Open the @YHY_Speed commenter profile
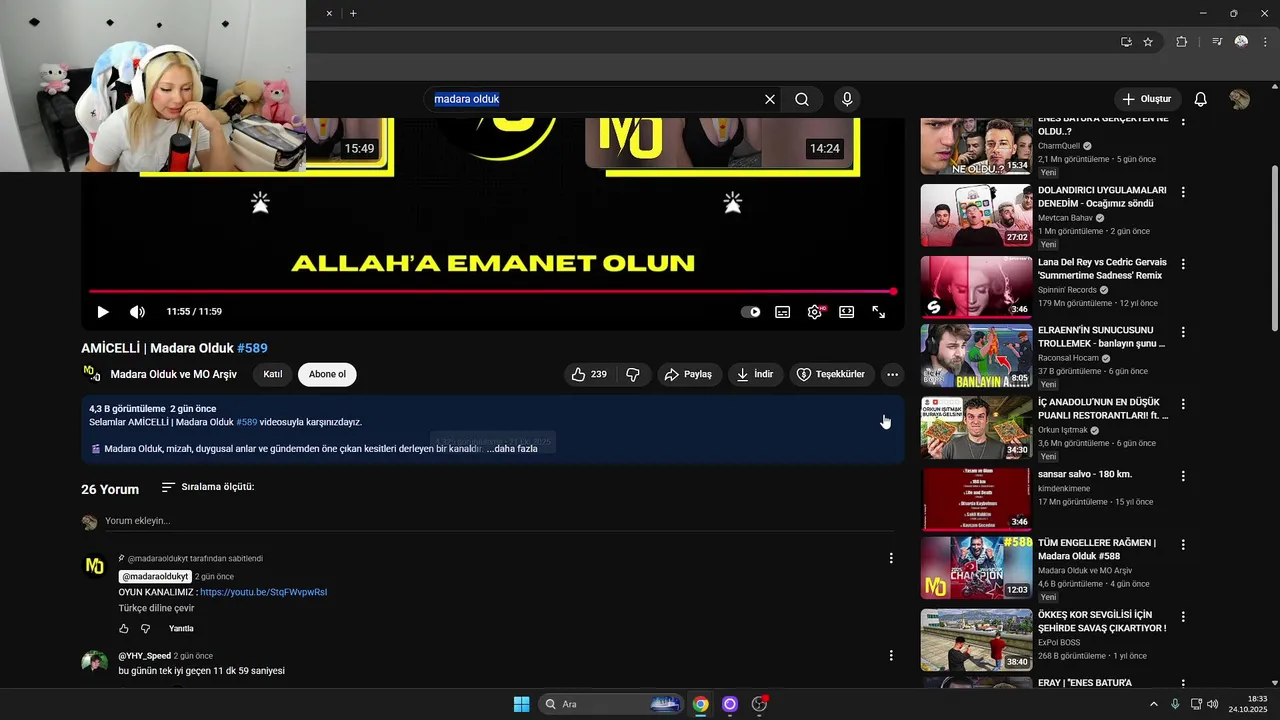The image size is (1280, 720). pos(144,656)
